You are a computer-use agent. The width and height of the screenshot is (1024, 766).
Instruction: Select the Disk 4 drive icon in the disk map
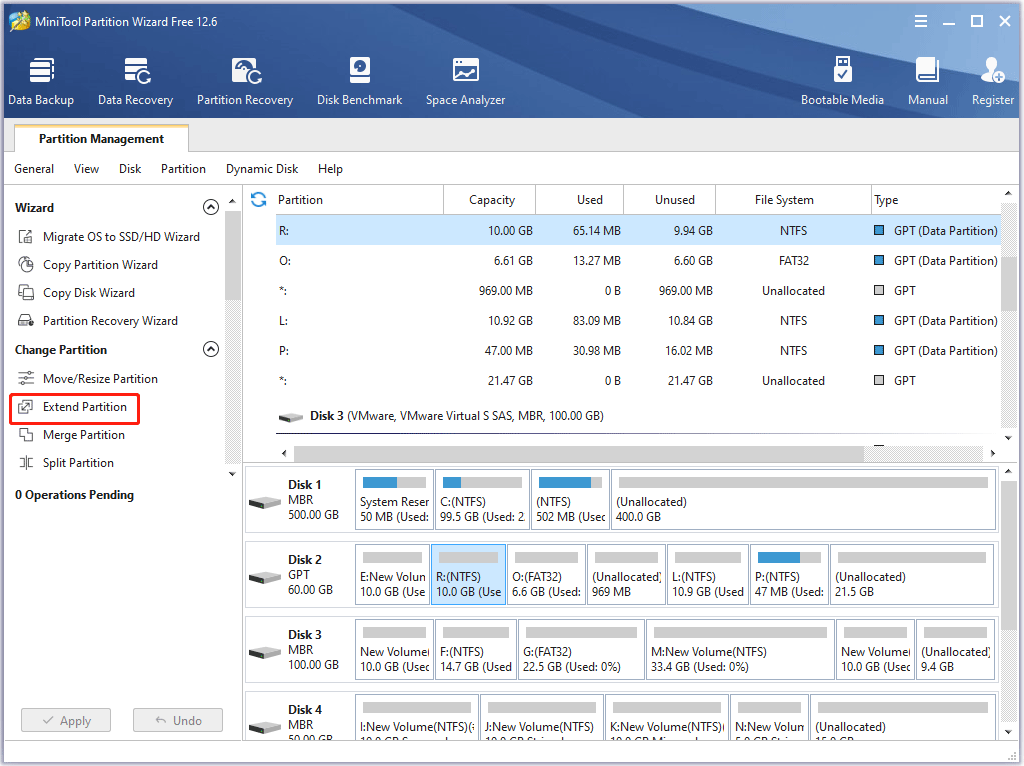pyautogui.click(x=265, y=727)
